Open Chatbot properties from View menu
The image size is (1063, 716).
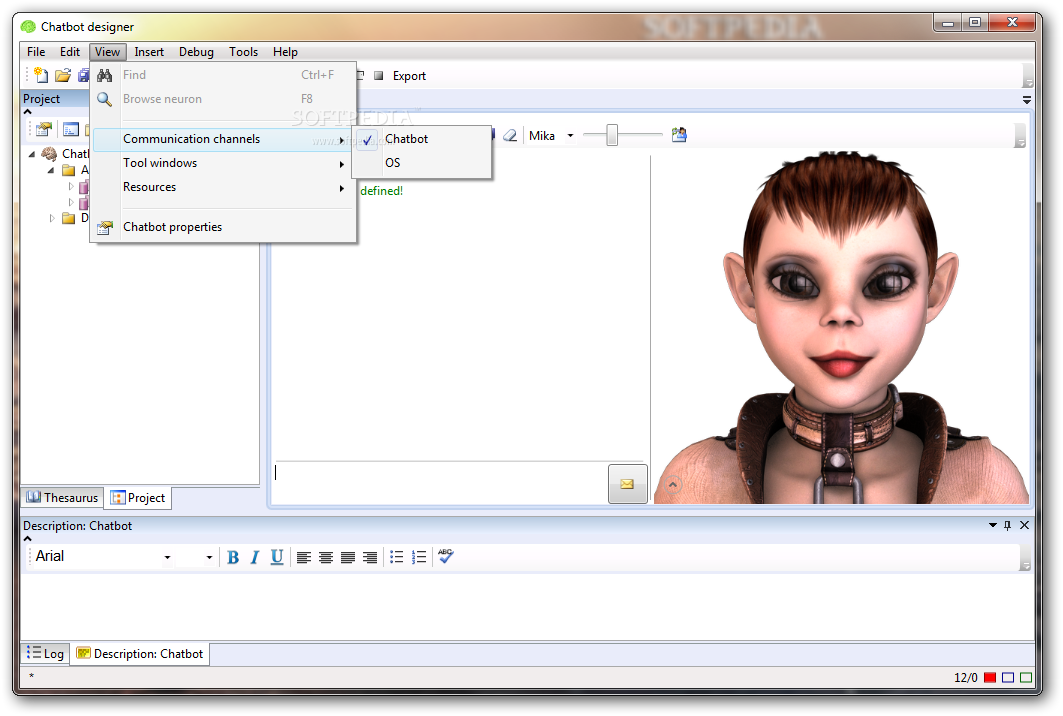(x=222, y=227)
